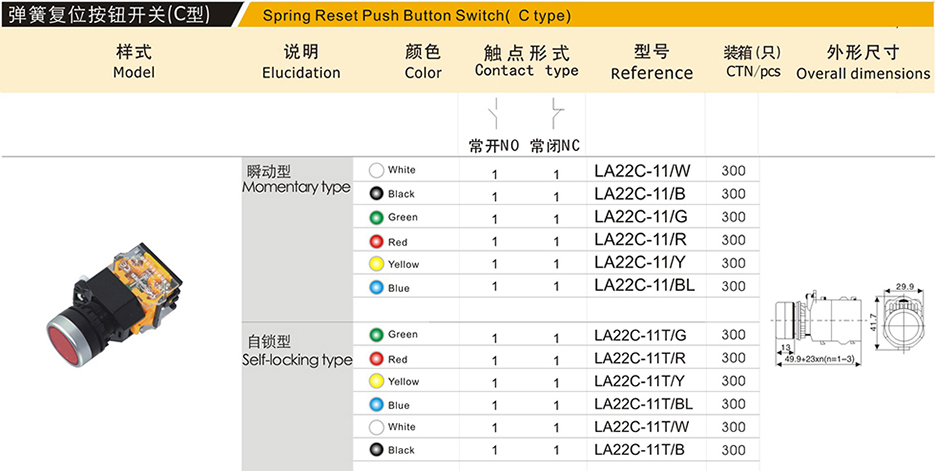Pick the green dot in the Momentary rows
Image resolution: width=935 pixels, height=471 pixels.
pos(376,218)
